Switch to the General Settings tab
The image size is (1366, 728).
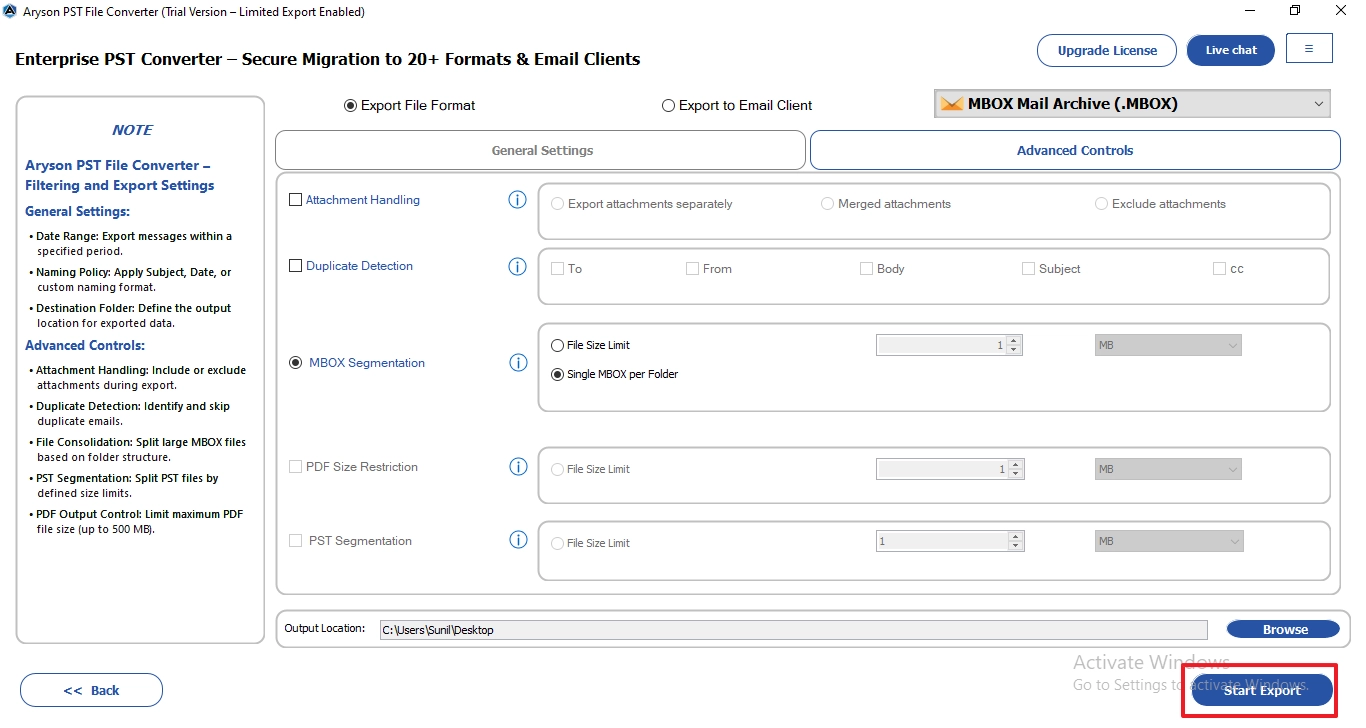[540, 150]
